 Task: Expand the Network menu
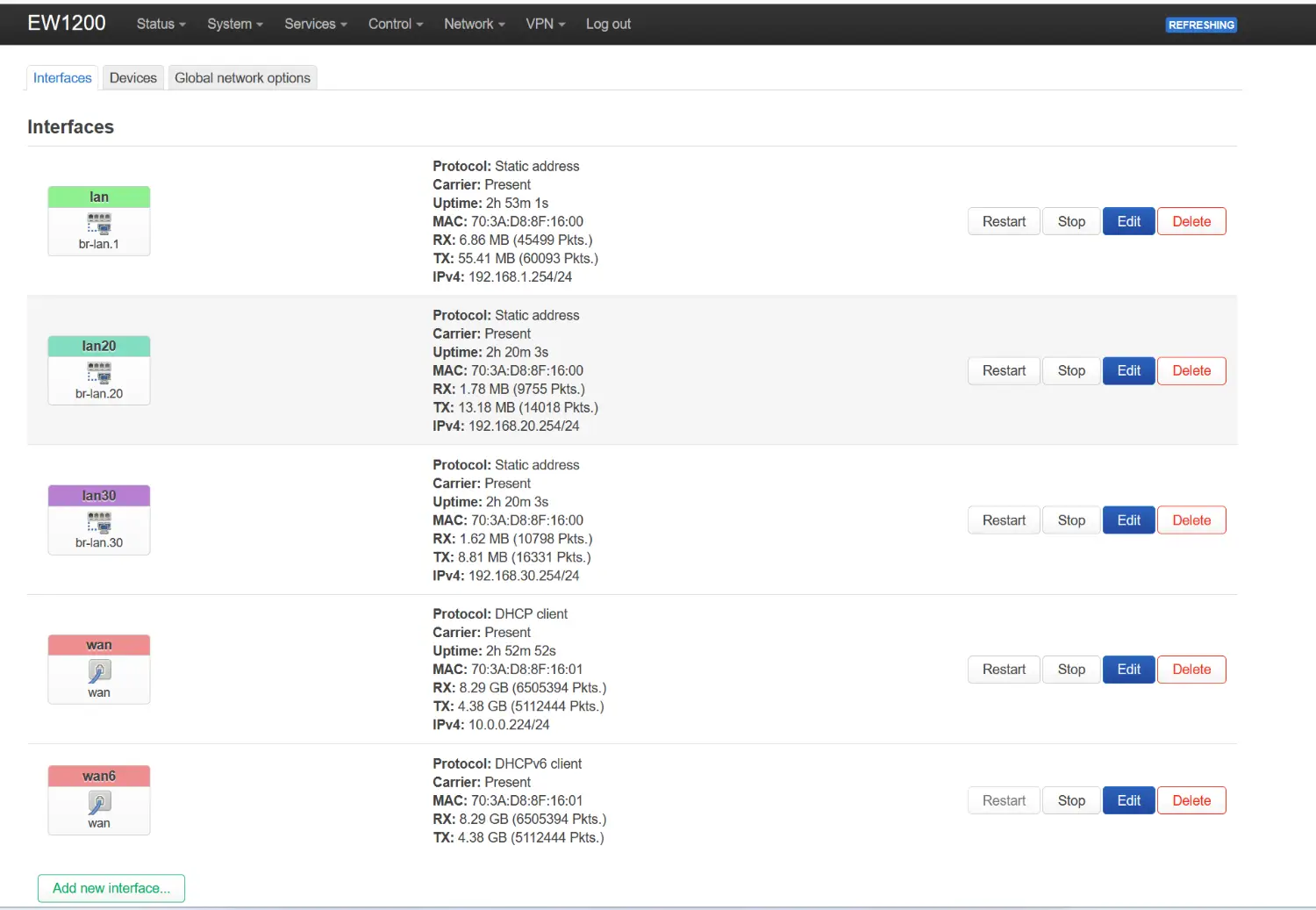coord(474,24)
